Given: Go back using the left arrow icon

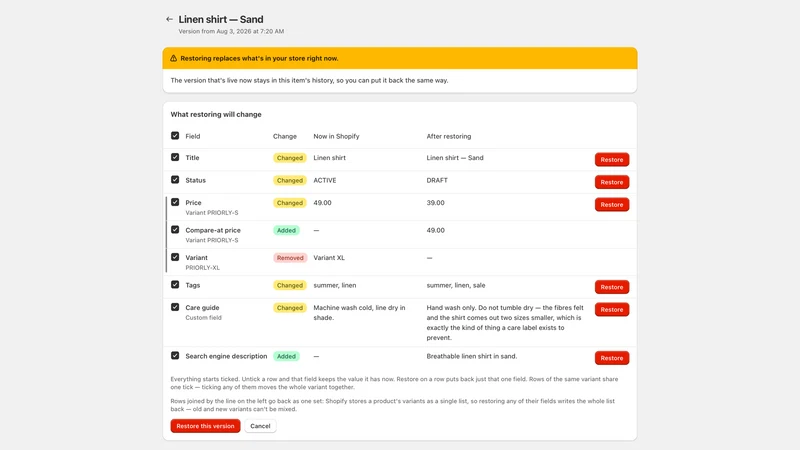Looking at the screenshot, I should pos(169,19).
